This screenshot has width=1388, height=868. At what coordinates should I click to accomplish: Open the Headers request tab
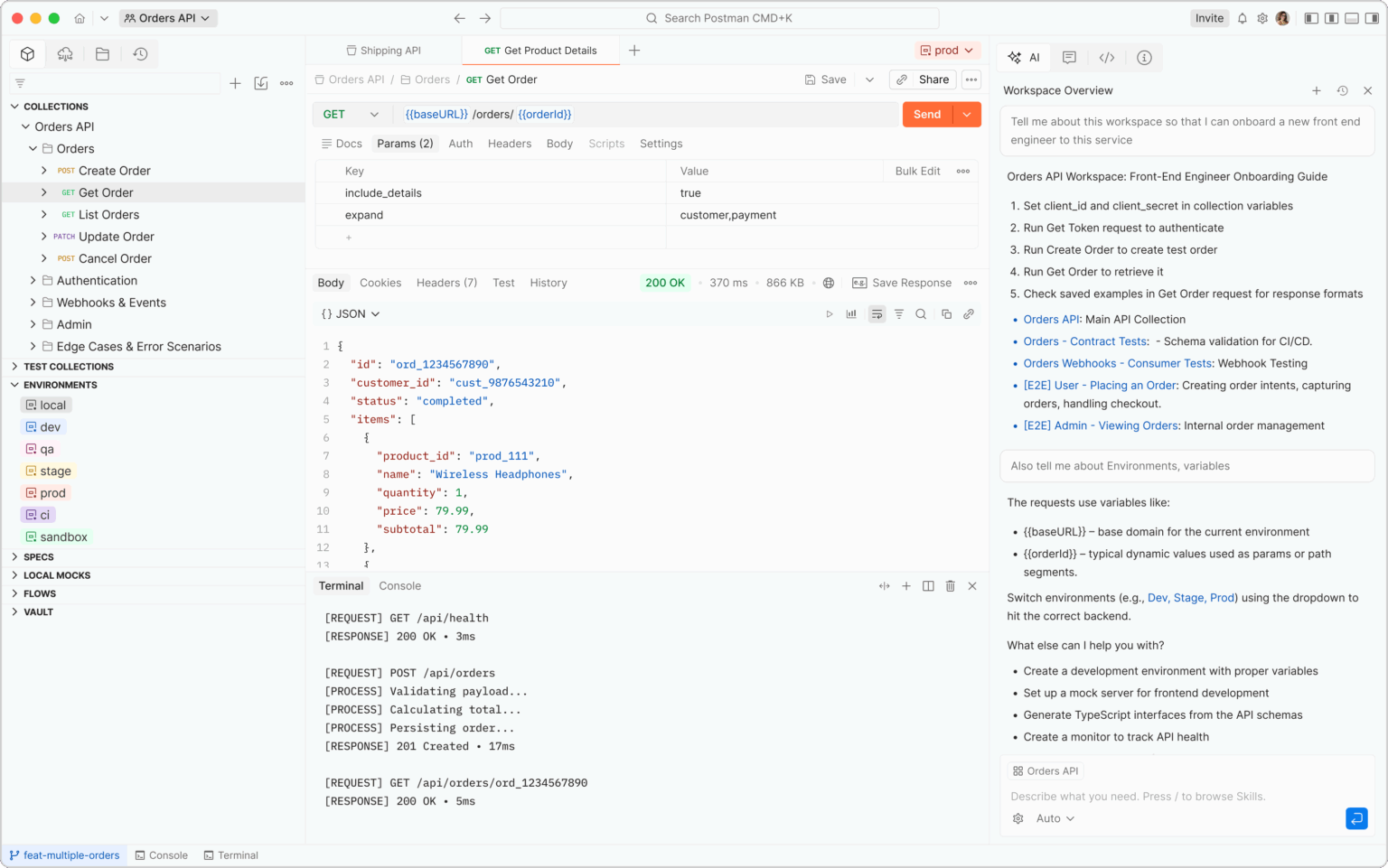tap(510, 144)
